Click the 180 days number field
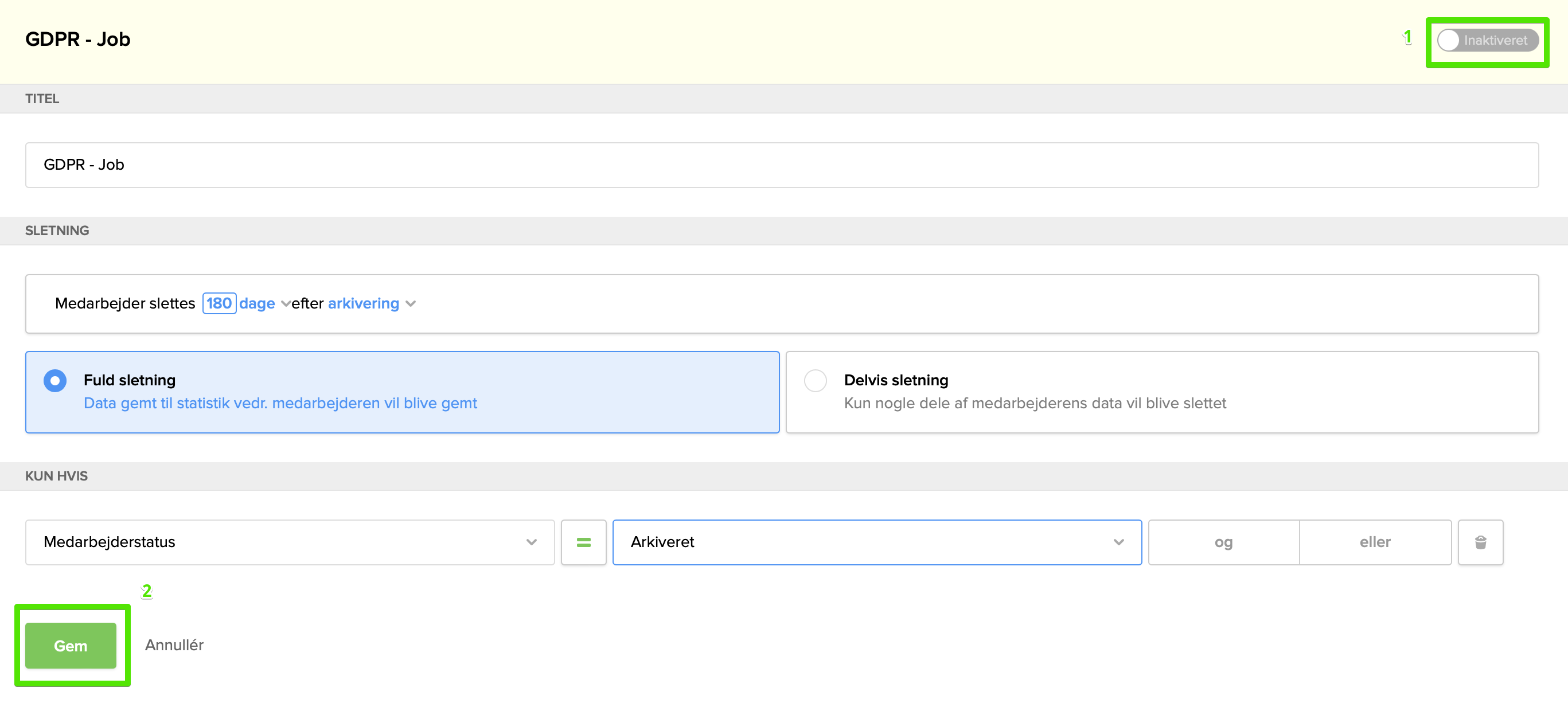 pos(219,303)
